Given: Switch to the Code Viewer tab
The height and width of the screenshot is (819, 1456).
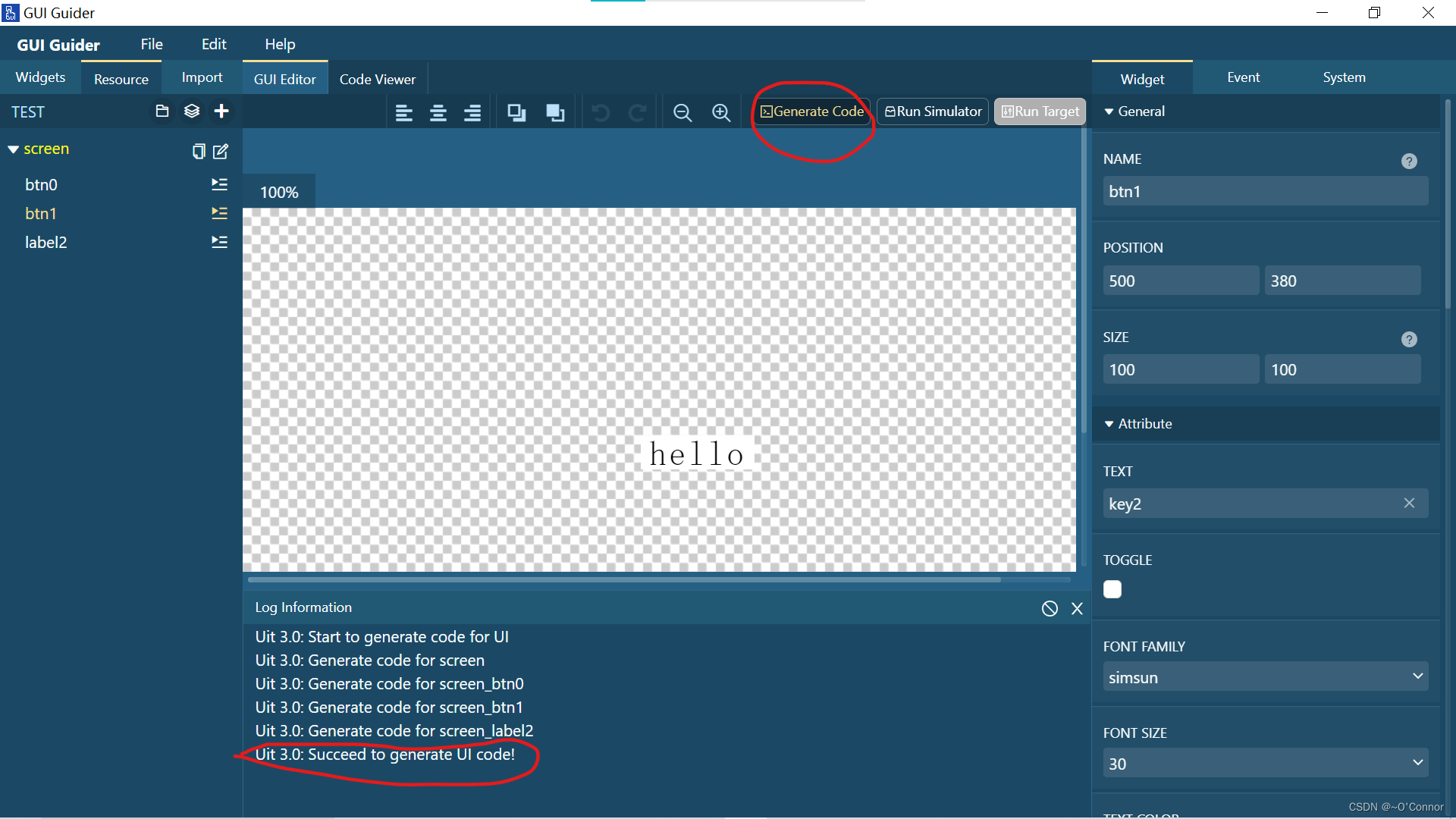Looking at the screenshot, I should click(x=377, y=79).
